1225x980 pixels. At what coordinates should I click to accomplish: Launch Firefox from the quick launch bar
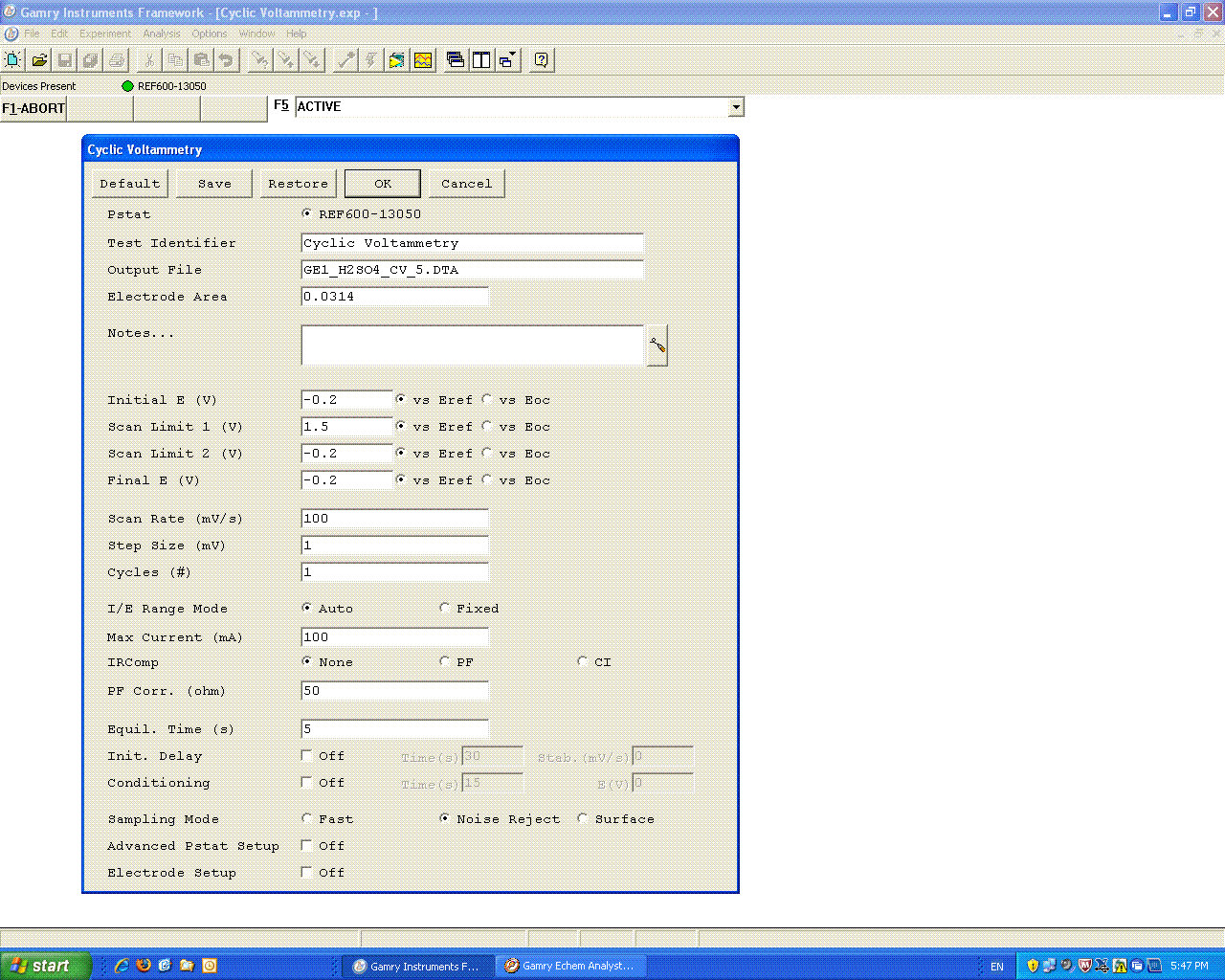coord(144,966)
